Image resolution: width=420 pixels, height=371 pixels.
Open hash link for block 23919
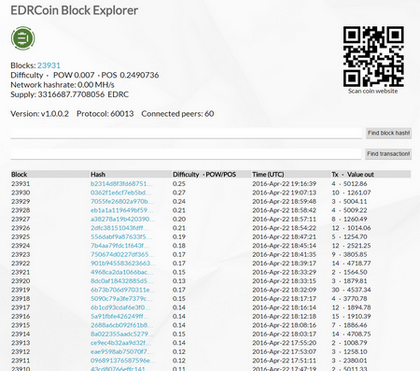(x=123, y=290)
